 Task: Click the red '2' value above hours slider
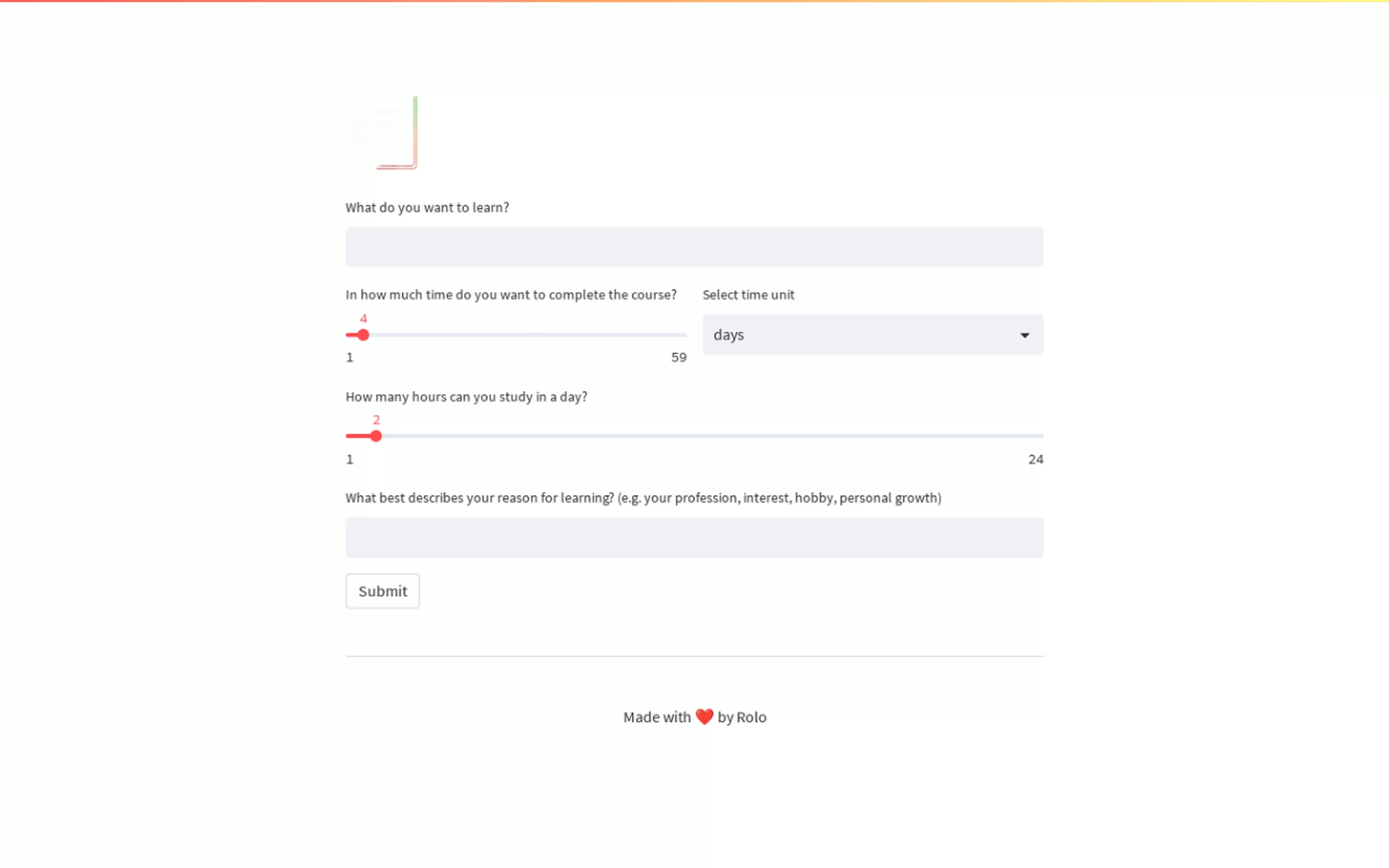[376, 420]
